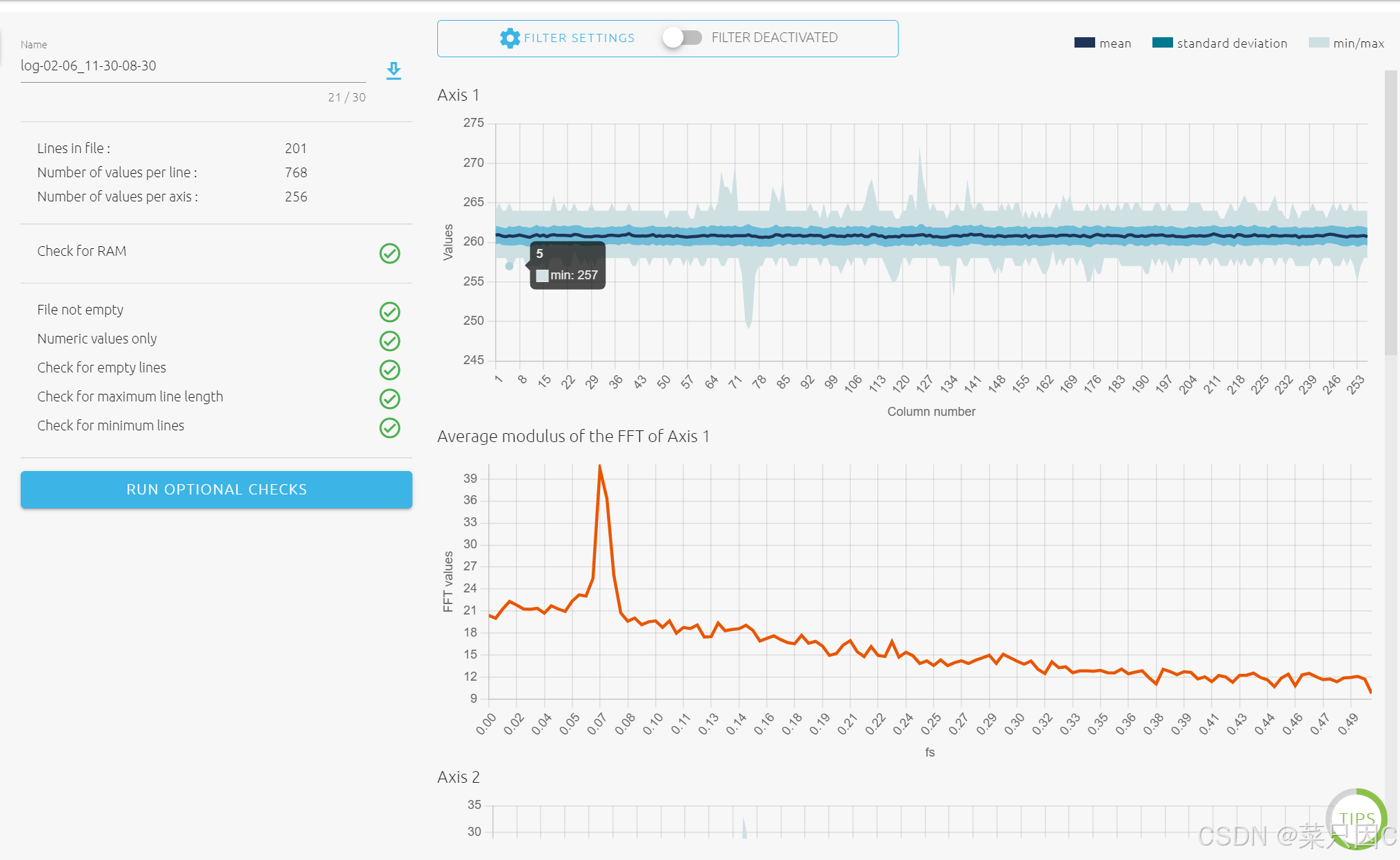
Task: Click the log name input field
Action: [x=193, y=66]
